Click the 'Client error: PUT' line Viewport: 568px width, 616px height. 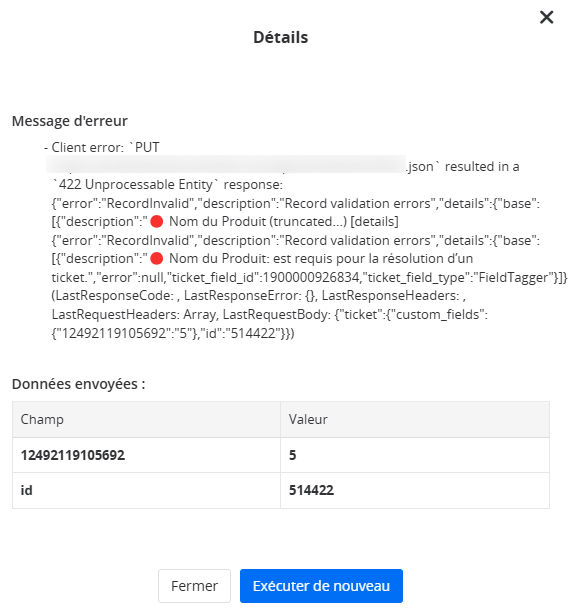[x=102, y=148]
